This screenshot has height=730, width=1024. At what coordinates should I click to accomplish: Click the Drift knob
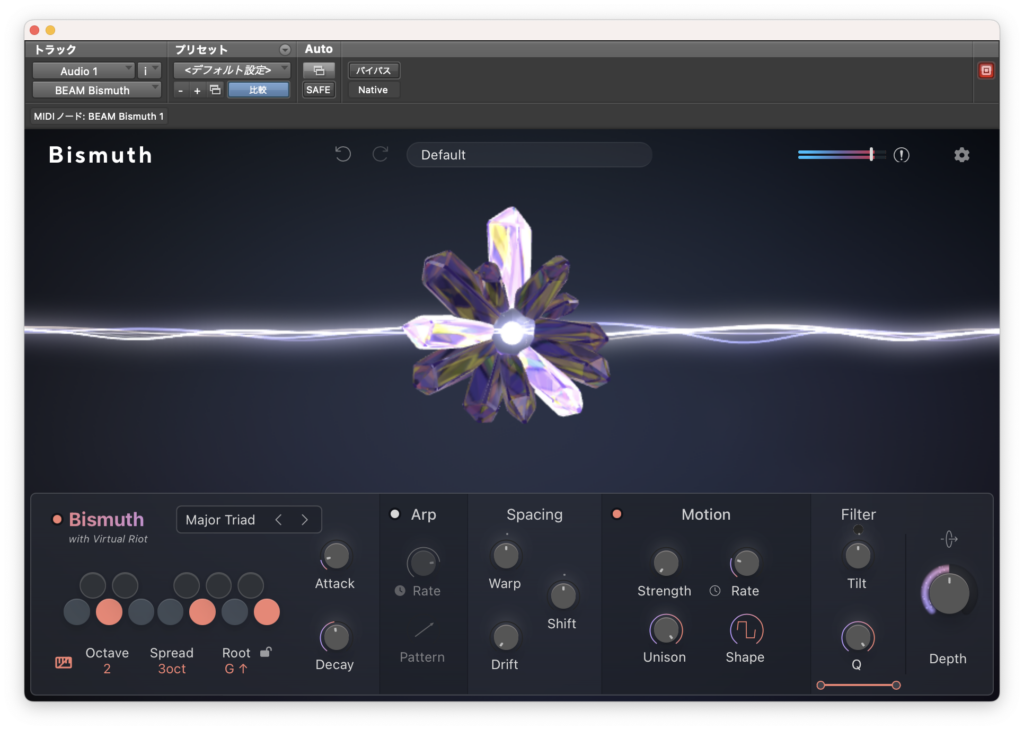(x=505, y=637)
